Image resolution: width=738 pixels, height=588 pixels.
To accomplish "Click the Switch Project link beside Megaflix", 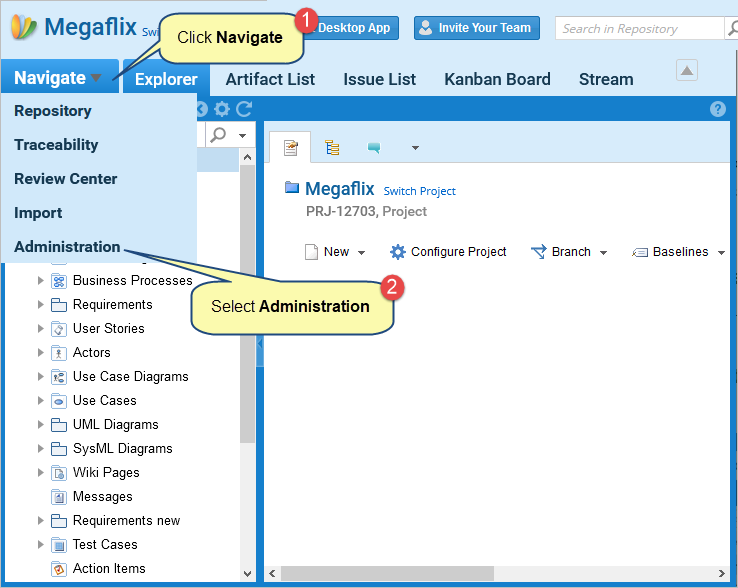I will tap(419, 191).
